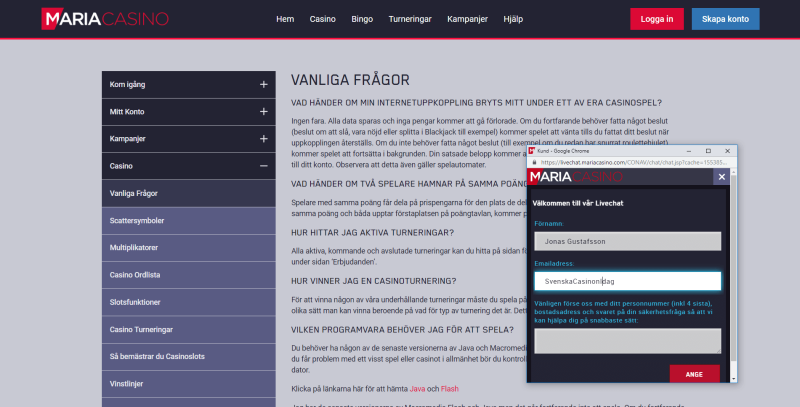Click the Emailadress input field
The width and height of the screenshot is (800, 407).
627,282
